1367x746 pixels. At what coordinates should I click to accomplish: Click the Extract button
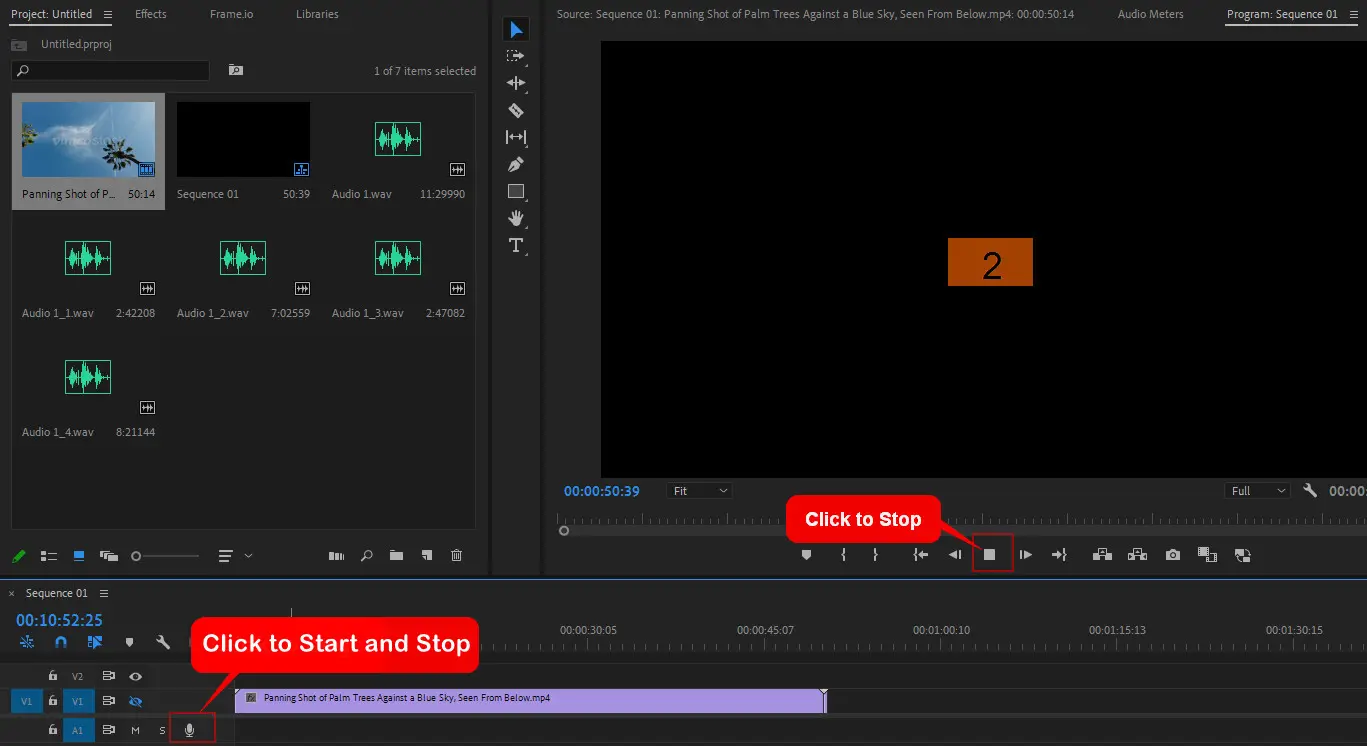click(1137, 554)
